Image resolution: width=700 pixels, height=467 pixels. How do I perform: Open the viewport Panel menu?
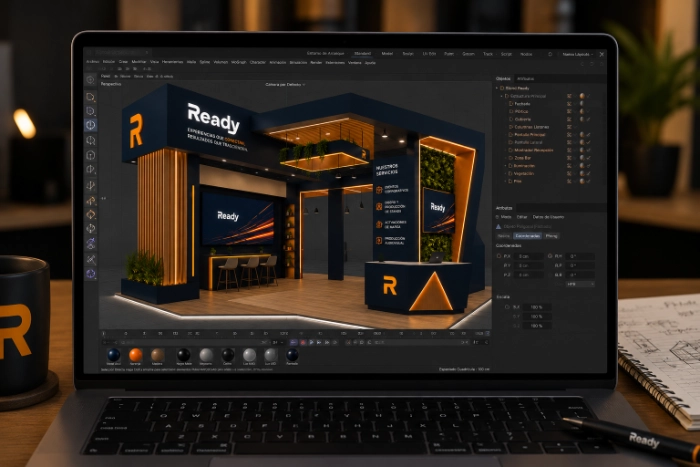[105, 76]
